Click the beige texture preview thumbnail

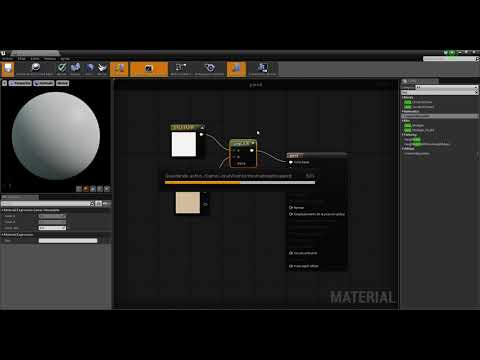[x=188, y=202]
